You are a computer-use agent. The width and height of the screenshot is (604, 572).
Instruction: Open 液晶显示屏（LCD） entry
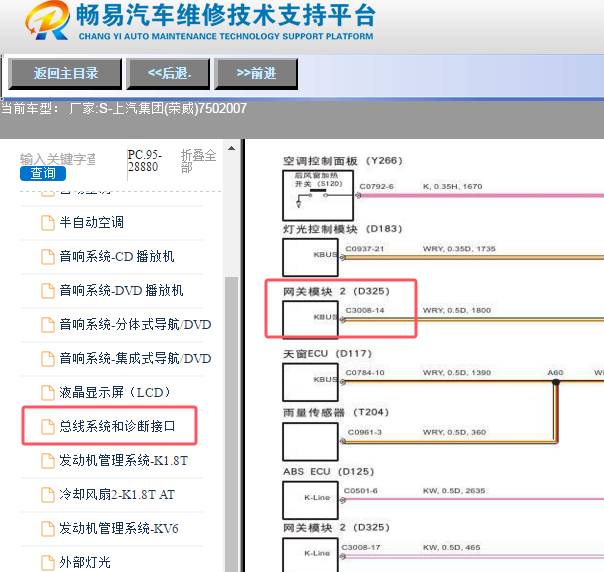[x=115, y=393]
